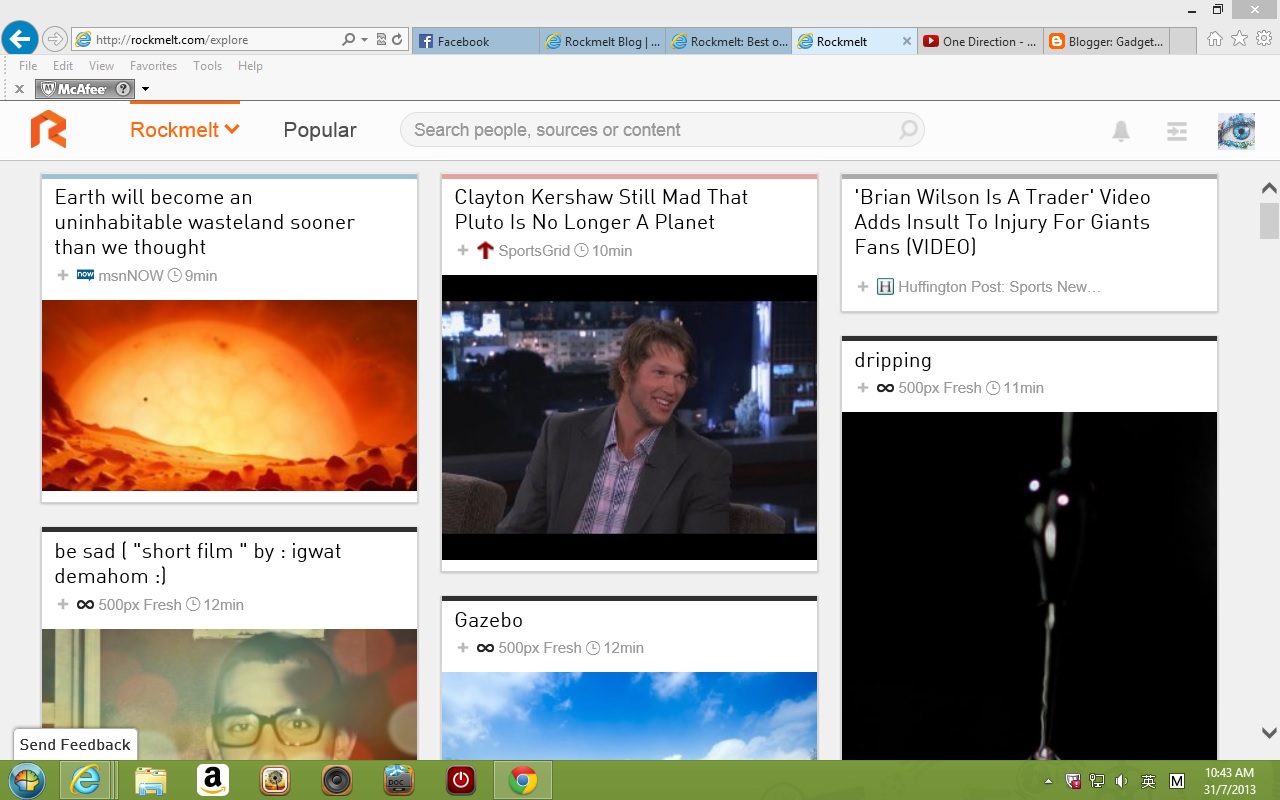The image size is (1280, 800).
Task: Switch to the Rockmelt Blog tab
Action: pyautogui.click(x=602, y=41)
